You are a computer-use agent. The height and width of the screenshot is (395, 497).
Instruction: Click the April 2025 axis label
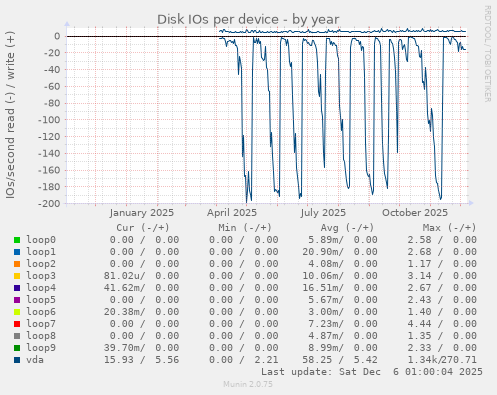click(232, 213)
